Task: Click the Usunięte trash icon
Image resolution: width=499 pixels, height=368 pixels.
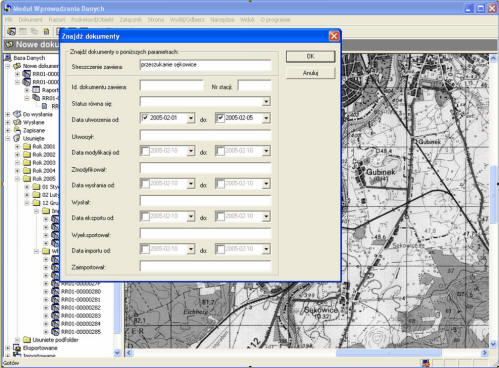Action: [x=17, y=138]
